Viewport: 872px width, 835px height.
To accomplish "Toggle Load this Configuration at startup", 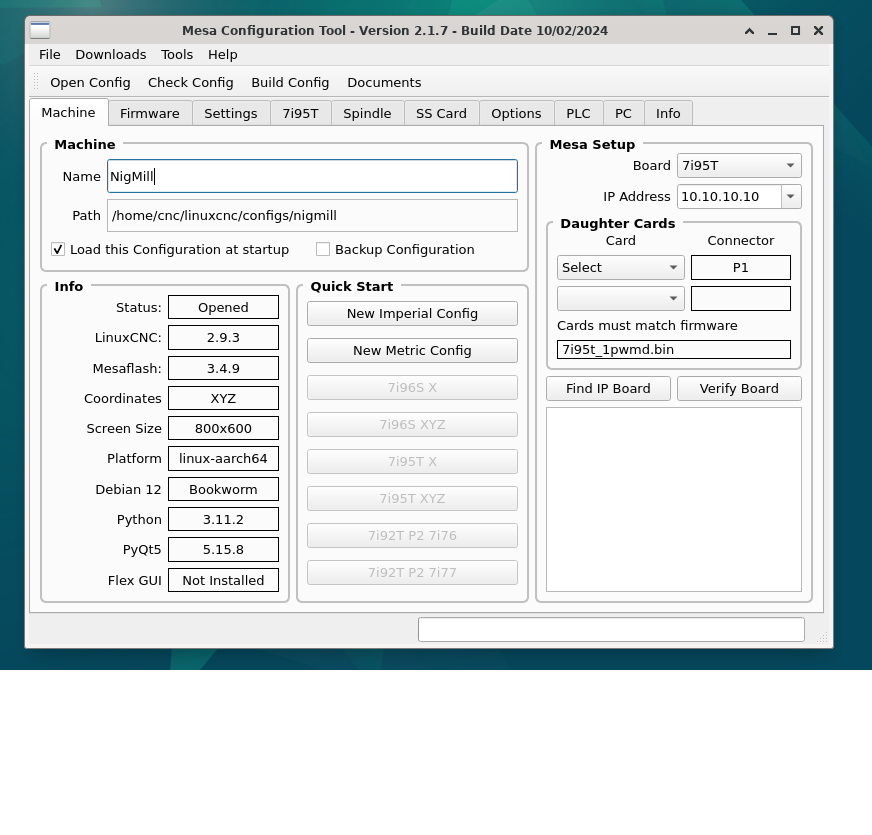I will click(x=58, y=249).
